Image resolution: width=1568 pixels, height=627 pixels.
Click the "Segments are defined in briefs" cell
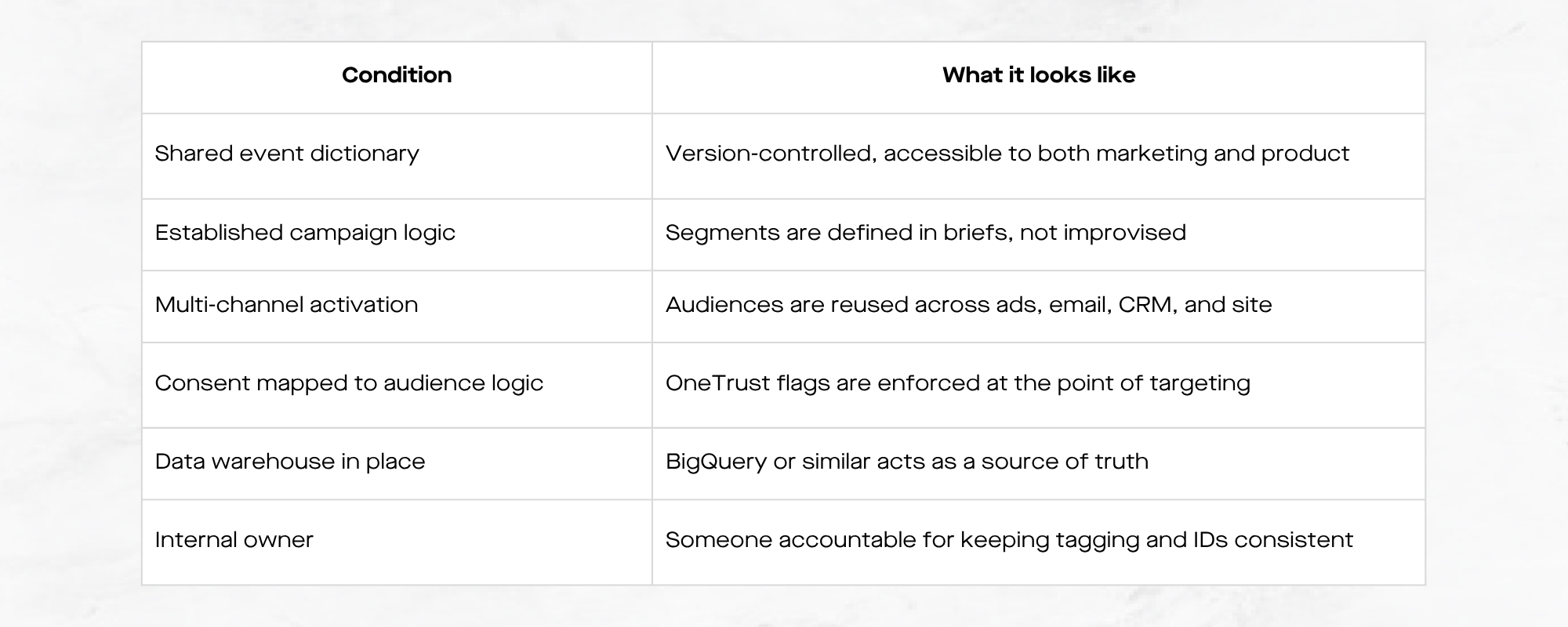coord(925,233)
